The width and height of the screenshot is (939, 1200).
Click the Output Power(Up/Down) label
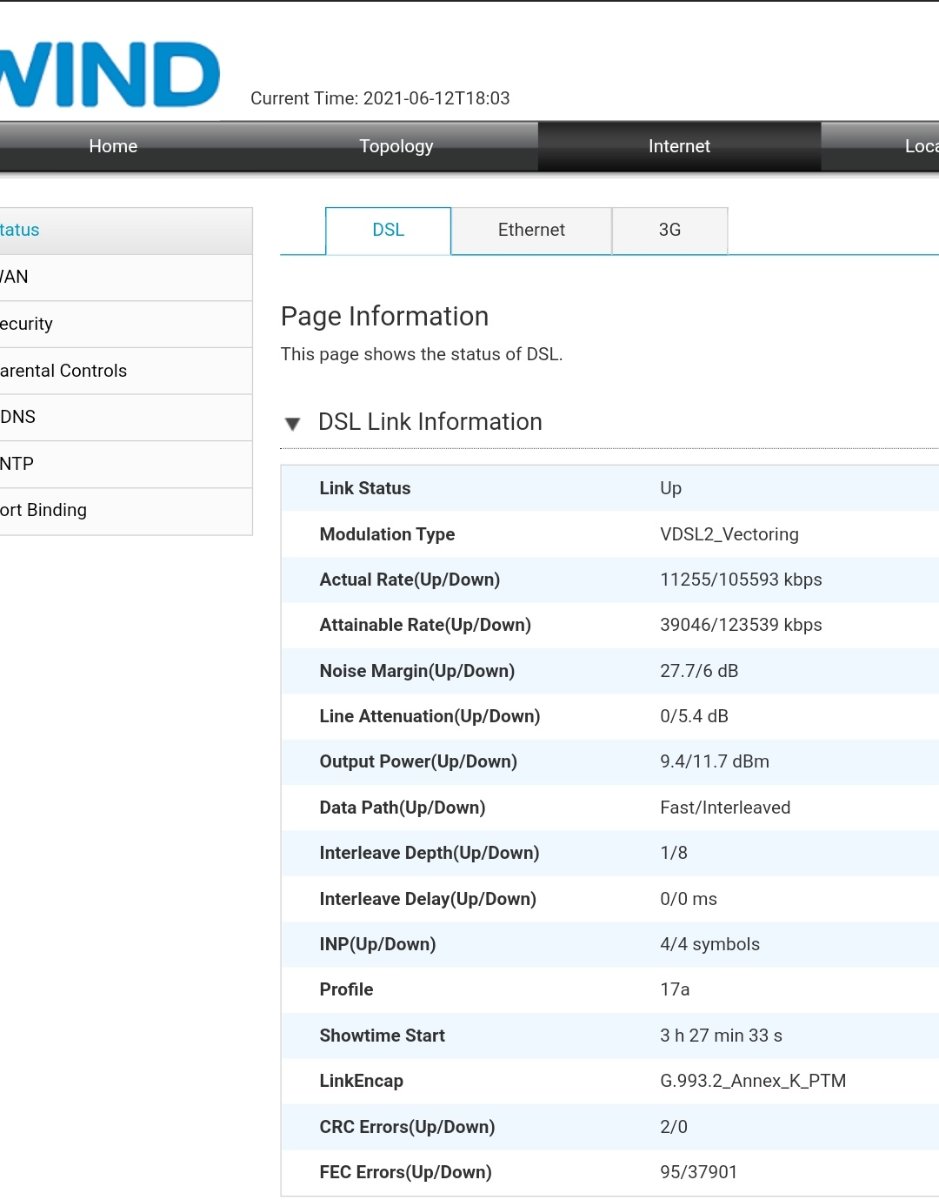click(x=418, y=762)
